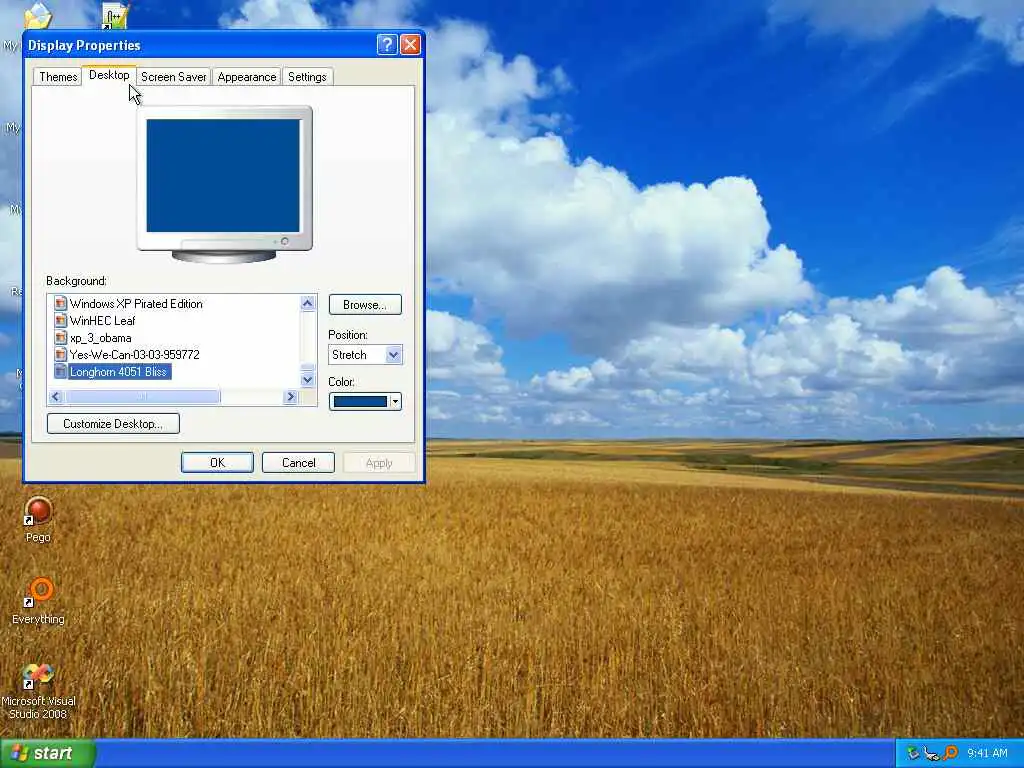Viewport: 1024px width, 768px height.
Task: Open the Screen Saver tab
Action: pos(174,77)
